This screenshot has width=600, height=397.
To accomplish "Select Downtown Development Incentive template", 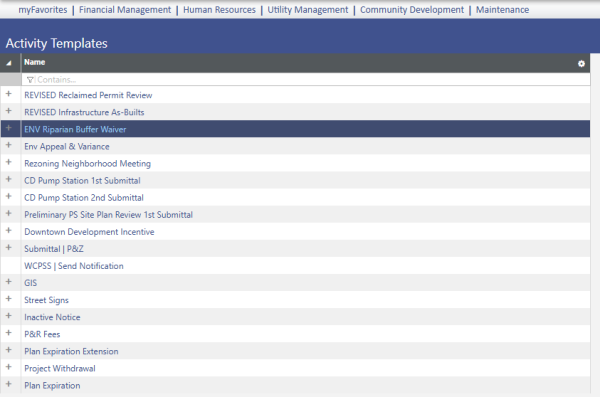I will coord(89,232).
